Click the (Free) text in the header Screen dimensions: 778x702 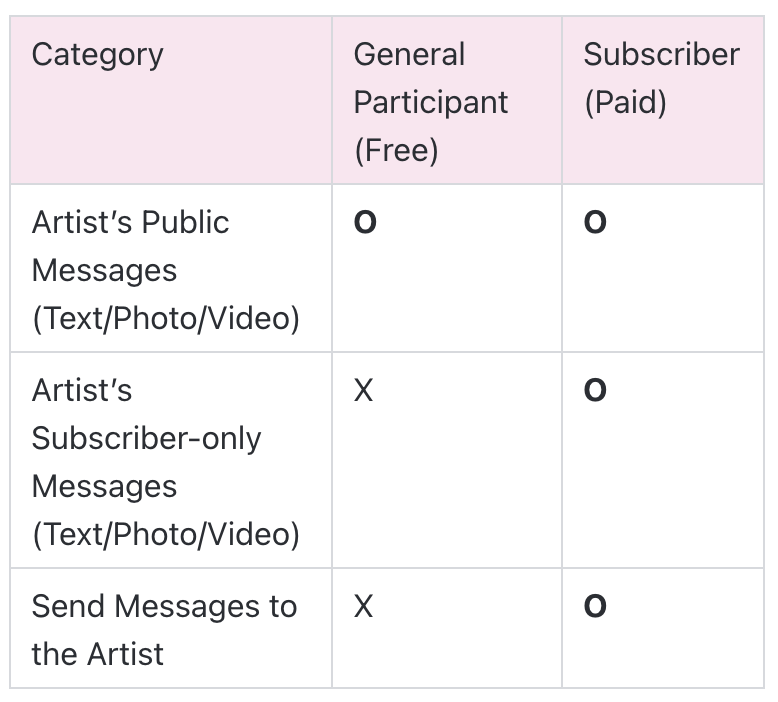(x=396, y=151)
